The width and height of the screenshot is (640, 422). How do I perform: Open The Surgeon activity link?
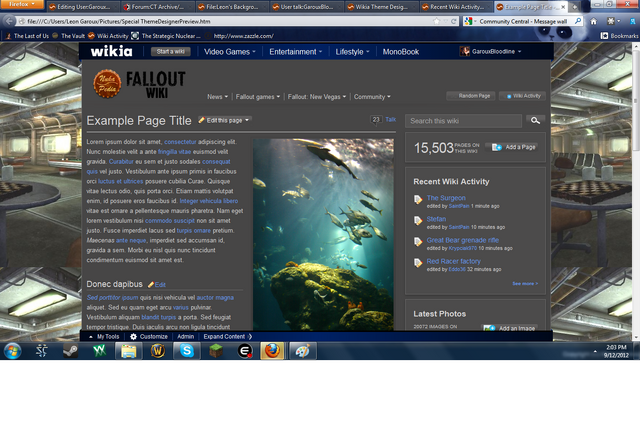(x=446, y=198)
